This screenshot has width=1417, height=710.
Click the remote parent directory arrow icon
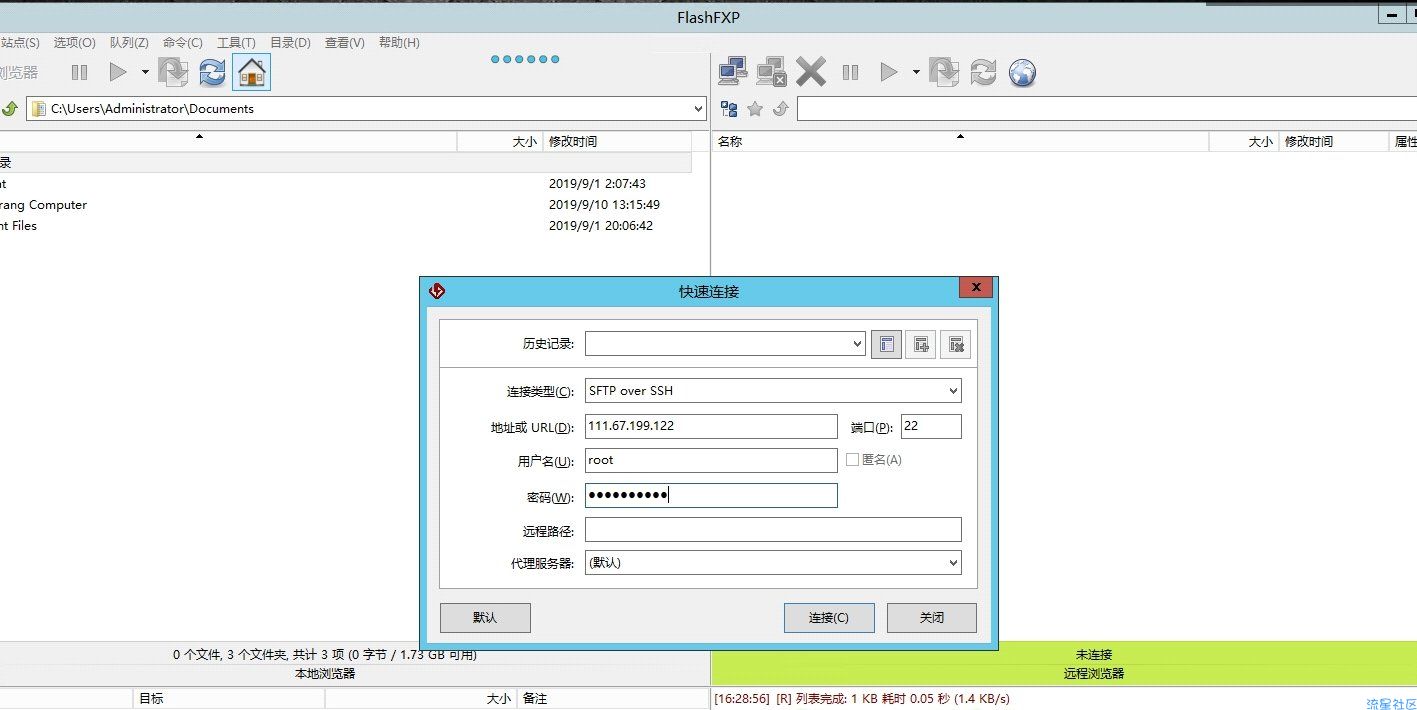(781, 109)
